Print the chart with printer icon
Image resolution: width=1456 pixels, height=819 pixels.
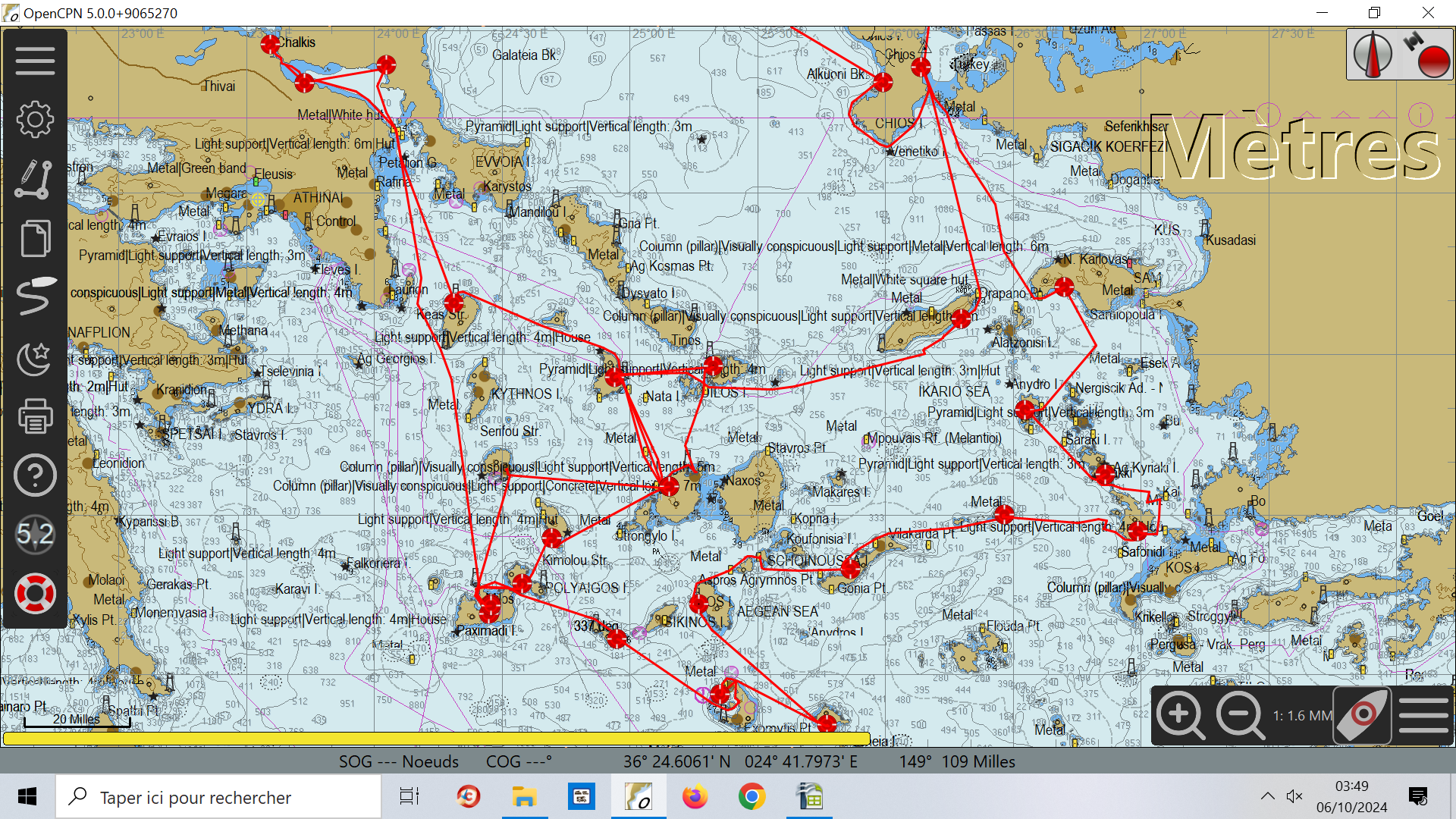coord(35,416)
